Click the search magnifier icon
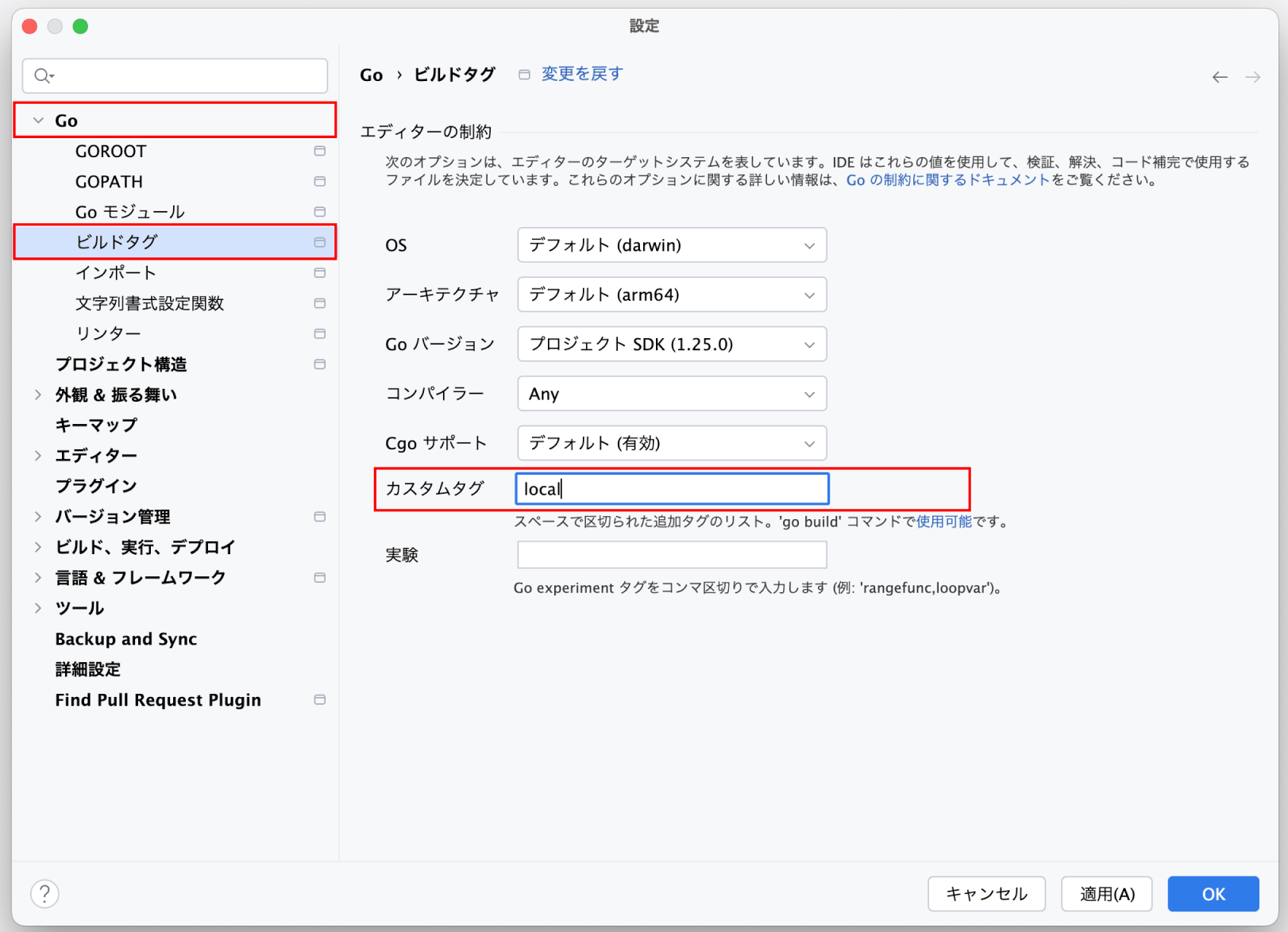The image size is (1288, 932). tap(43, 76)
